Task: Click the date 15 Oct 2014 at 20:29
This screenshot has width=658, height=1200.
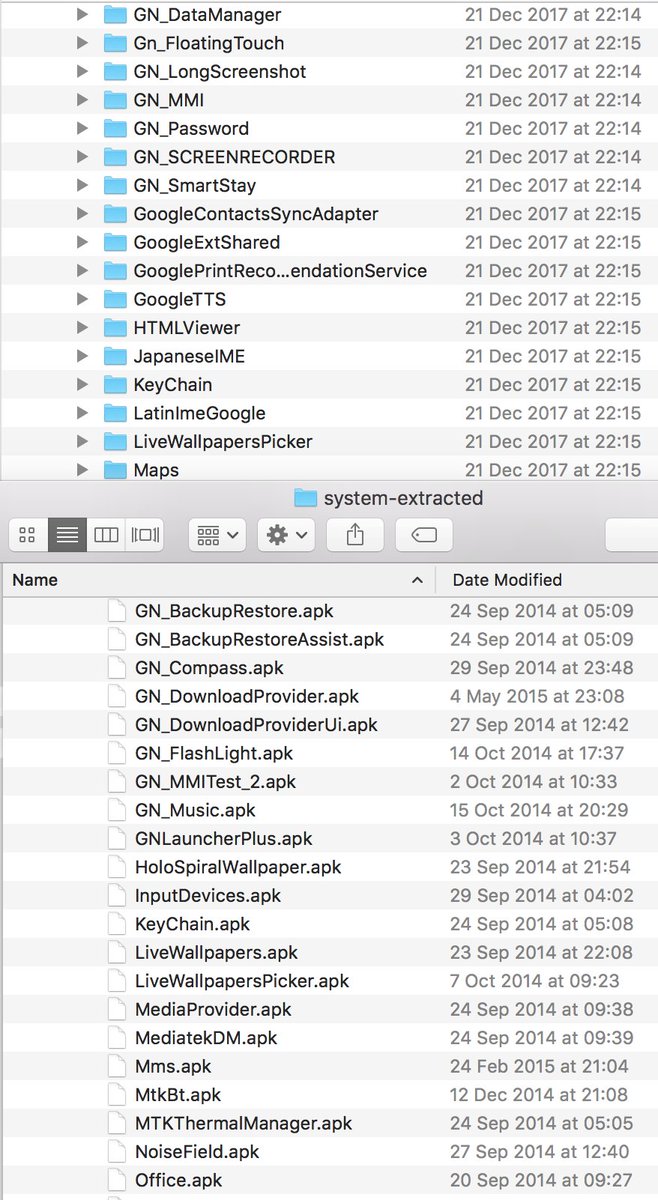Action: point(539,810)
